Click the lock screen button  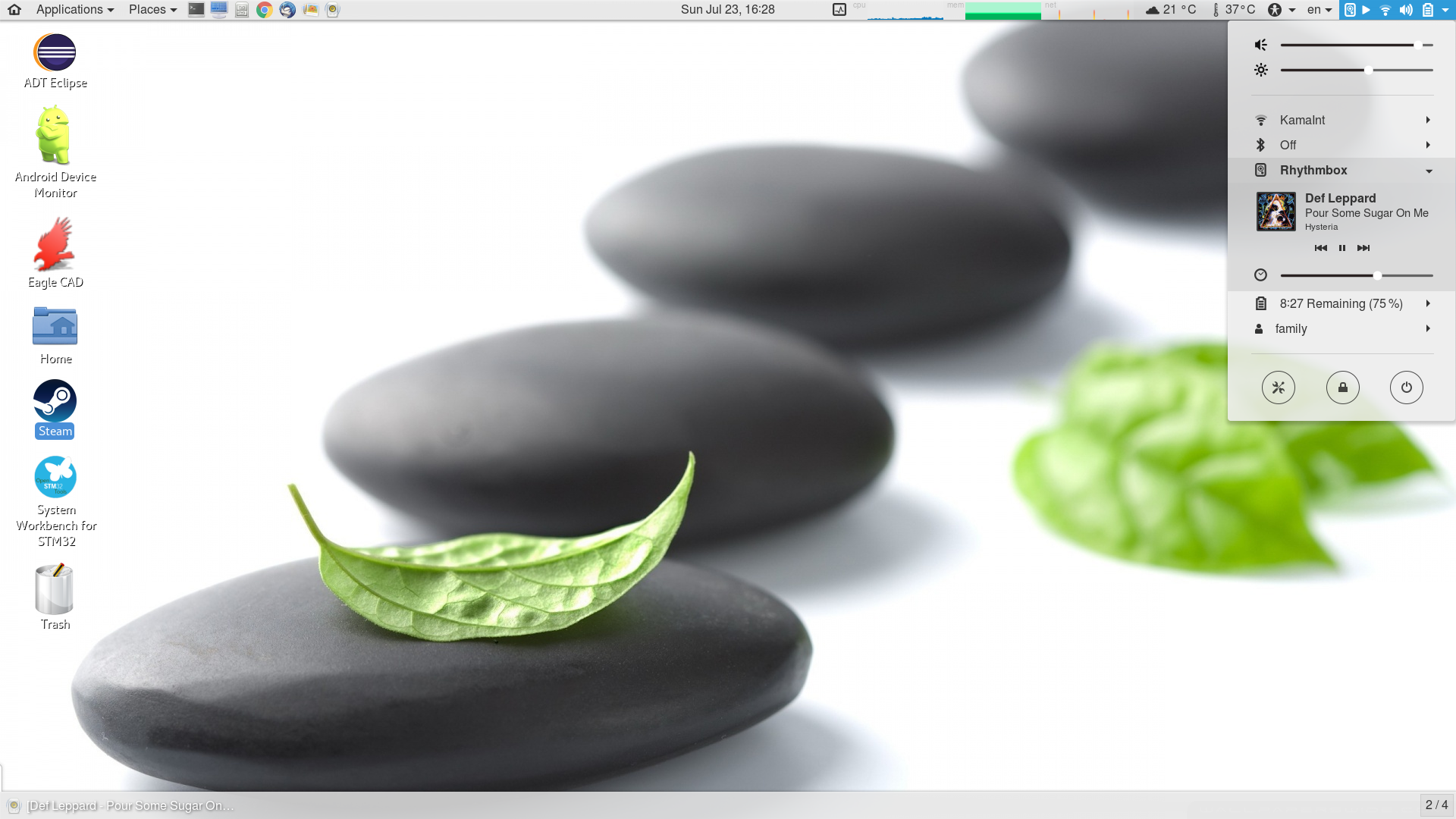tap(1341, 387)
